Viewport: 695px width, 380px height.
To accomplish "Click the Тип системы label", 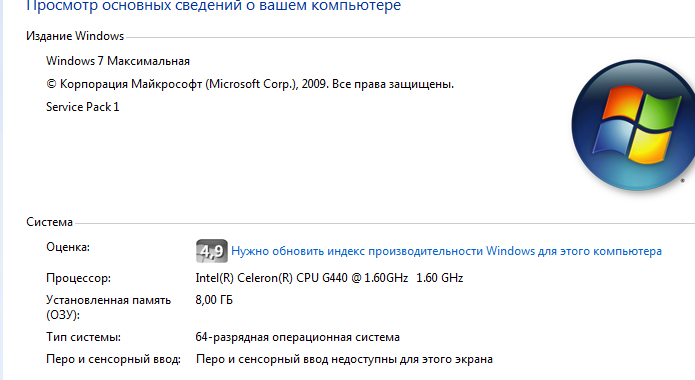I will pyautogui.click(x=83, y=337).
